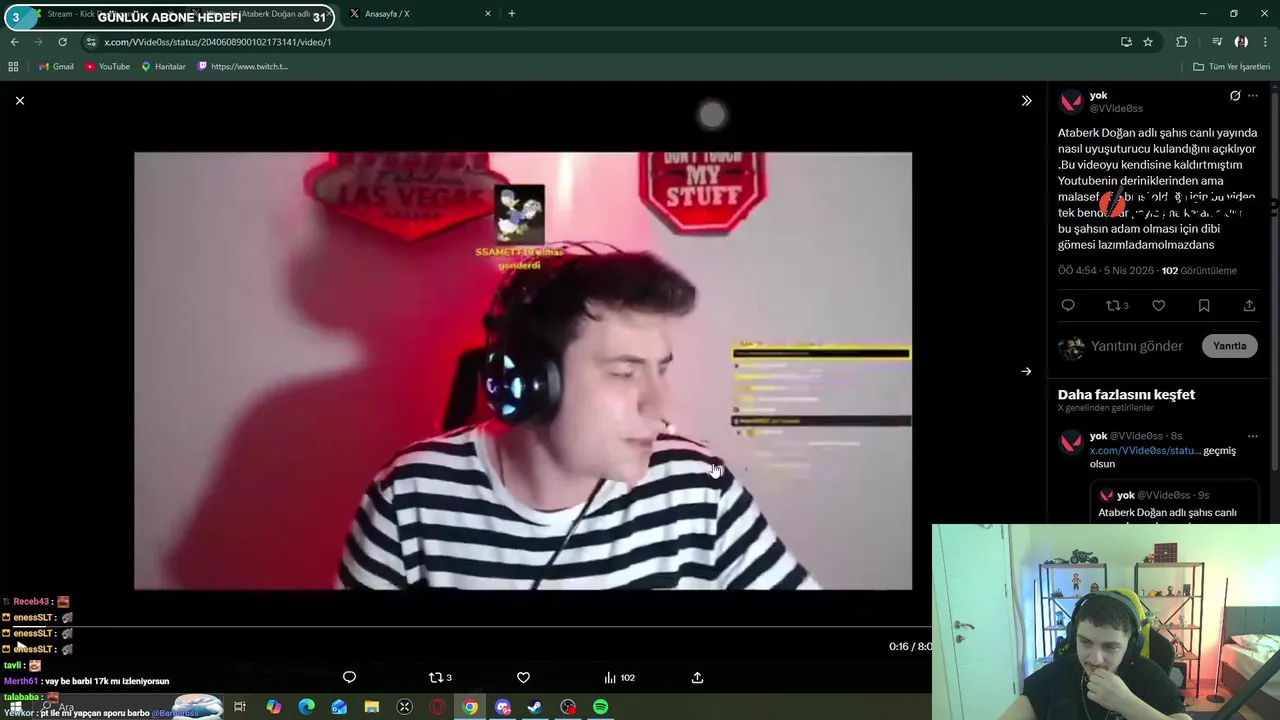Open the @VVide0ss handle under yok

tap(1116, 108)
